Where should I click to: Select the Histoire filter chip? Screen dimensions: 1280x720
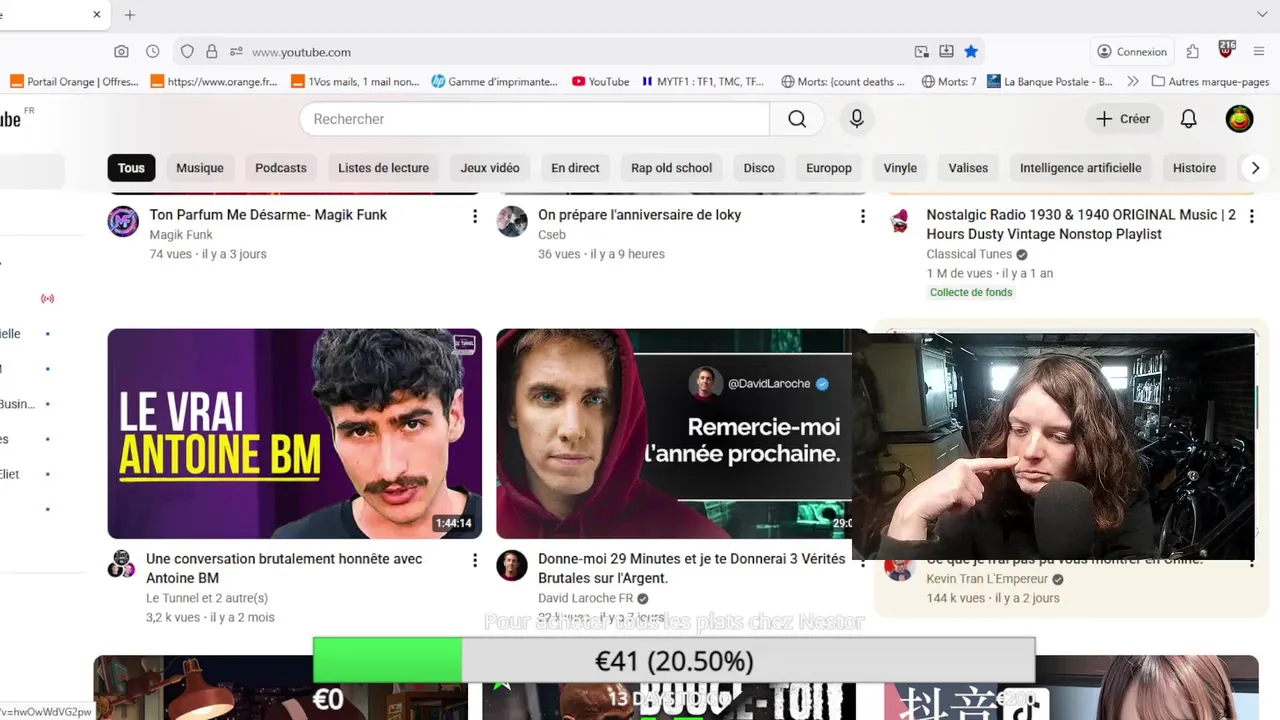pyautogui.click(x=1194, y=168)
